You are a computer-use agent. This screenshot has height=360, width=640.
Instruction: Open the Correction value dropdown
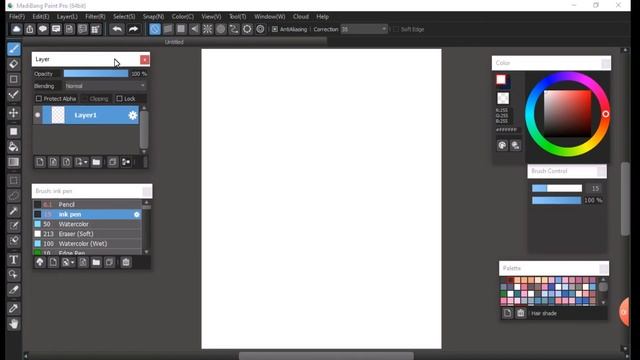tap(364, 29)
